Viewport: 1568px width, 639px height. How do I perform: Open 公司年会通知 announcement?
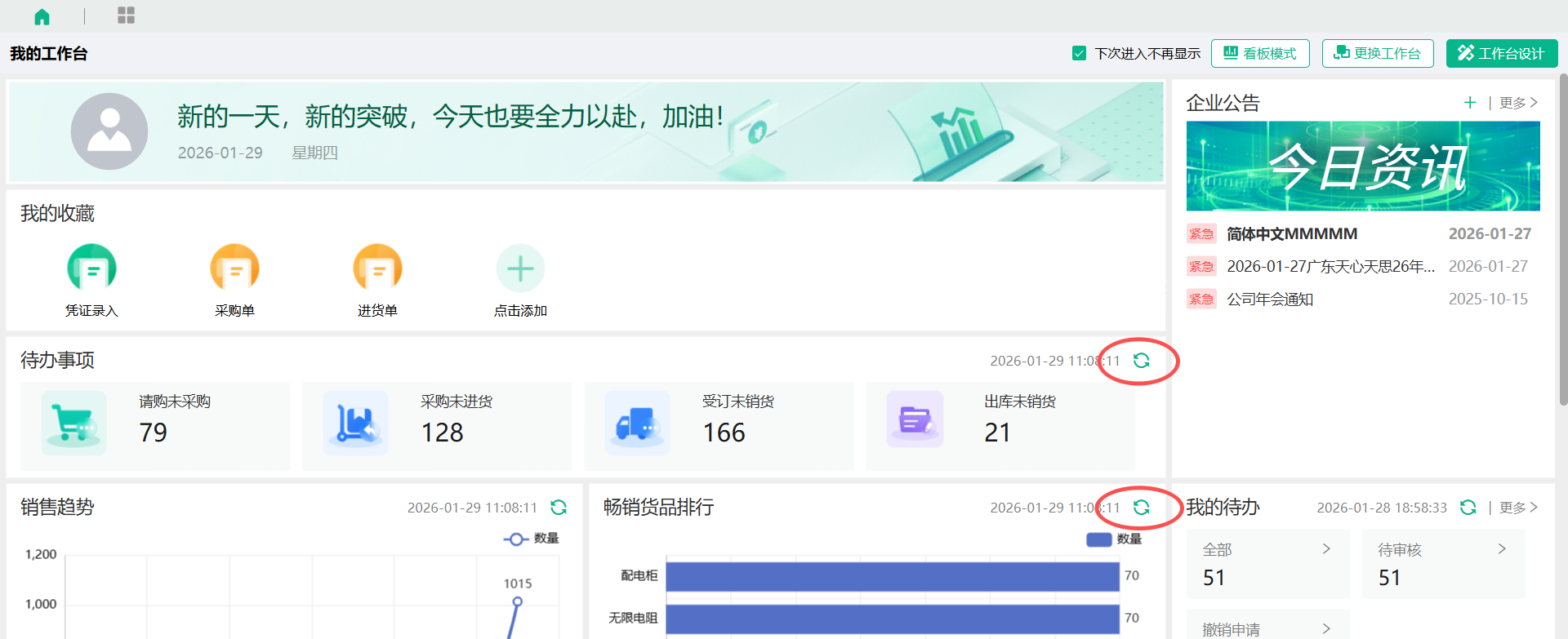1270,300
